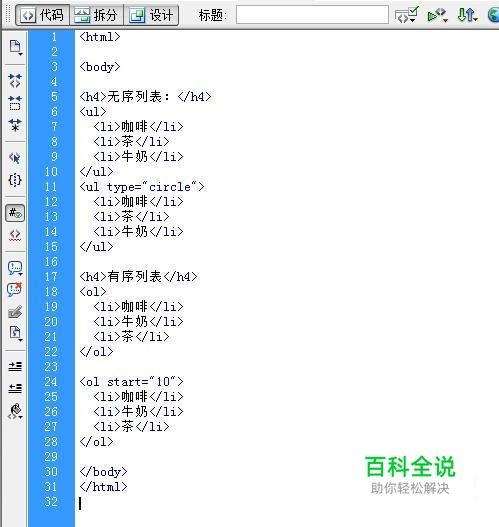
Task: Click the Balance Braces icon
Action: click(15, 180)
